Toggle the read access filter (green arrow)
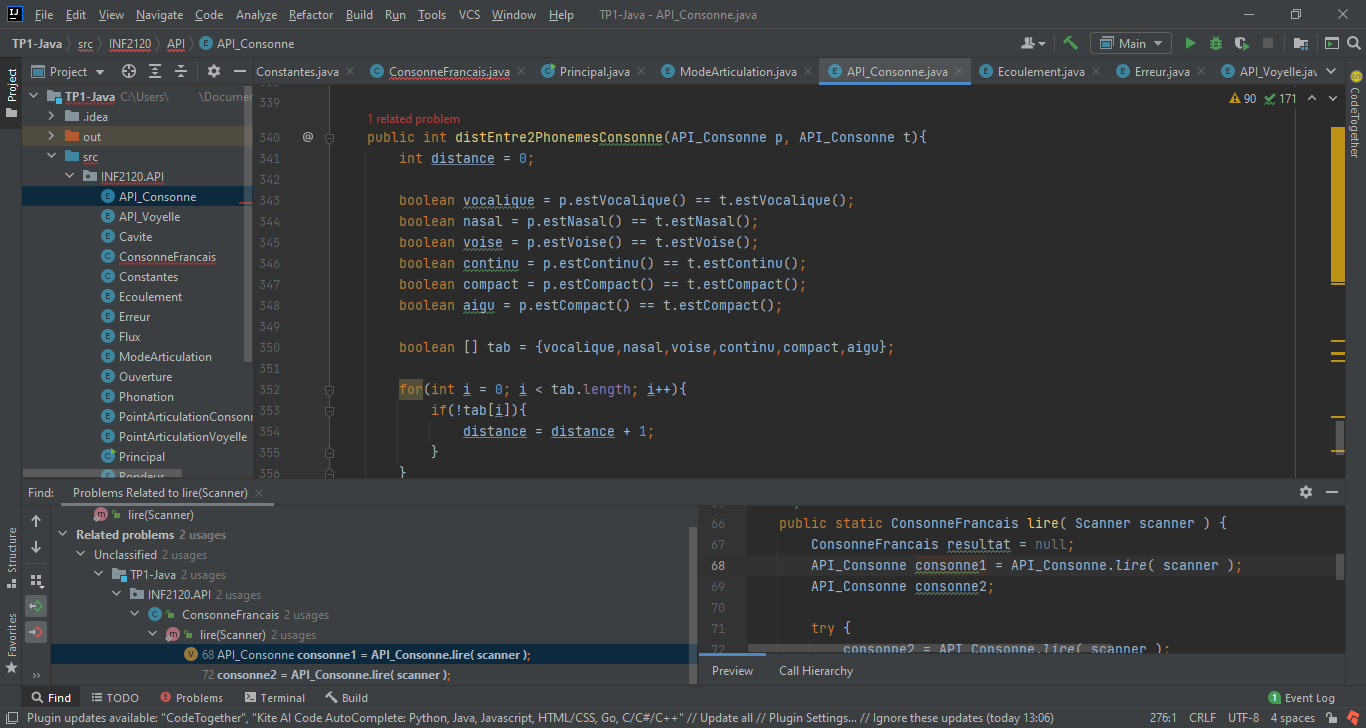The width and height of the screenshot is (1366, 728). point(36,606)
